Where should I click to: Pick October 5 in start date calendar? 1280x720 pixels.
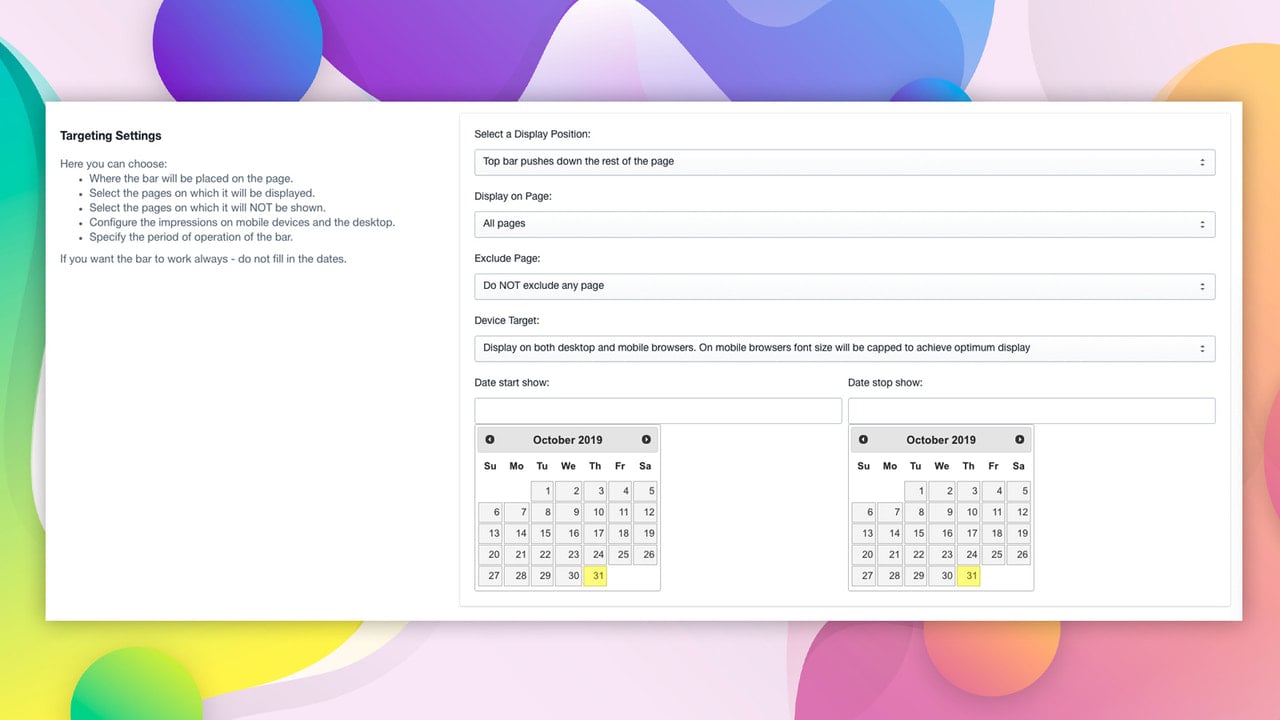click(x=645, y=491)
